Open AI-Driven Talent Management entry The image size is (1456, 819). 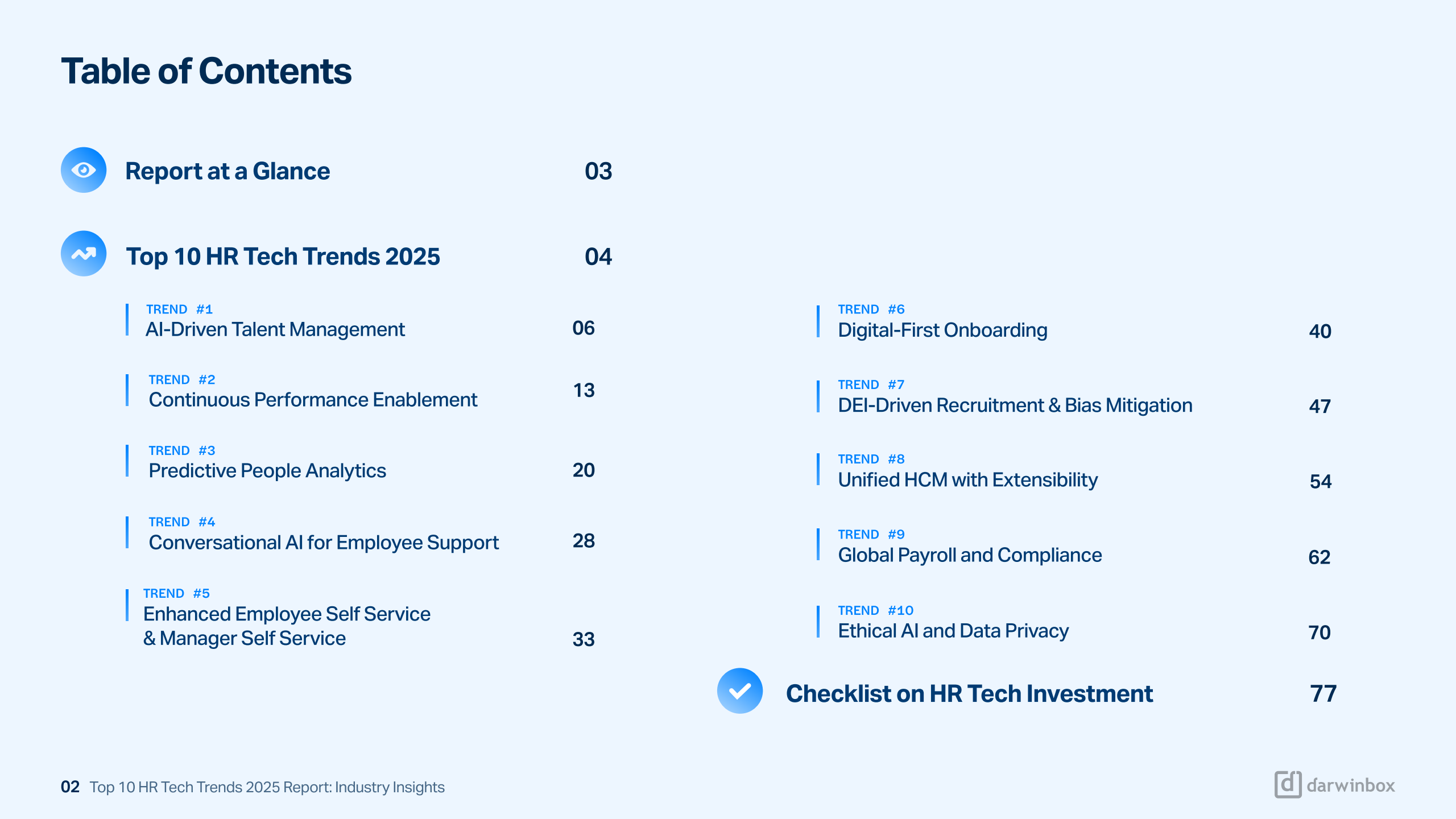click(x=275, y=329)
